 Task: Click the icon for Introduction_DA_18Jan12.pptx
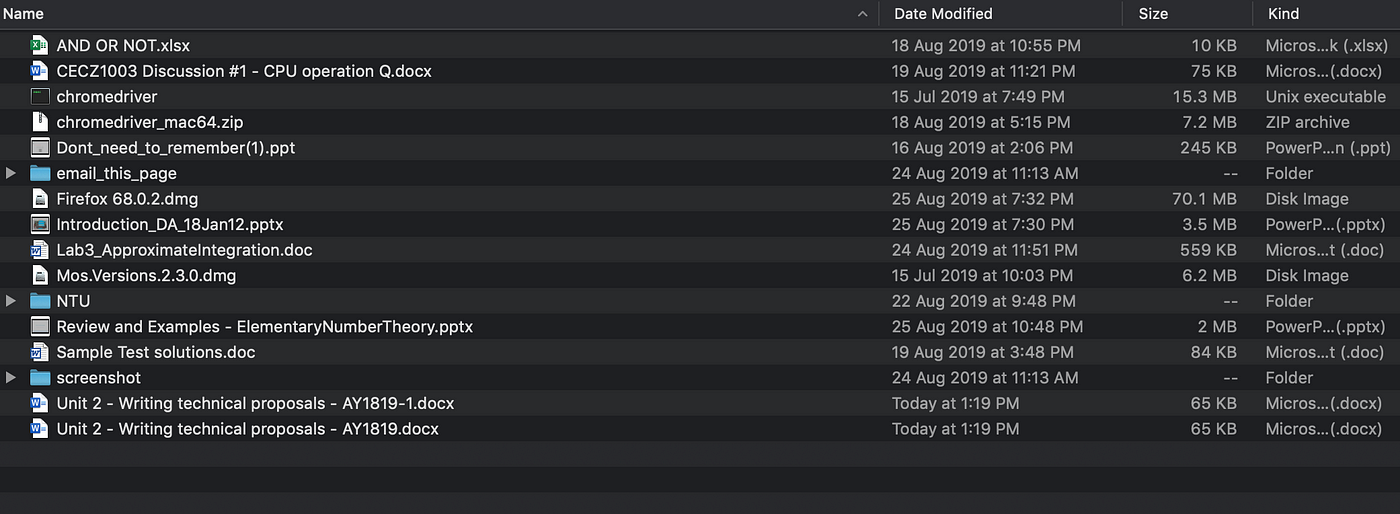pyautogui.click(x=39, y=224)
